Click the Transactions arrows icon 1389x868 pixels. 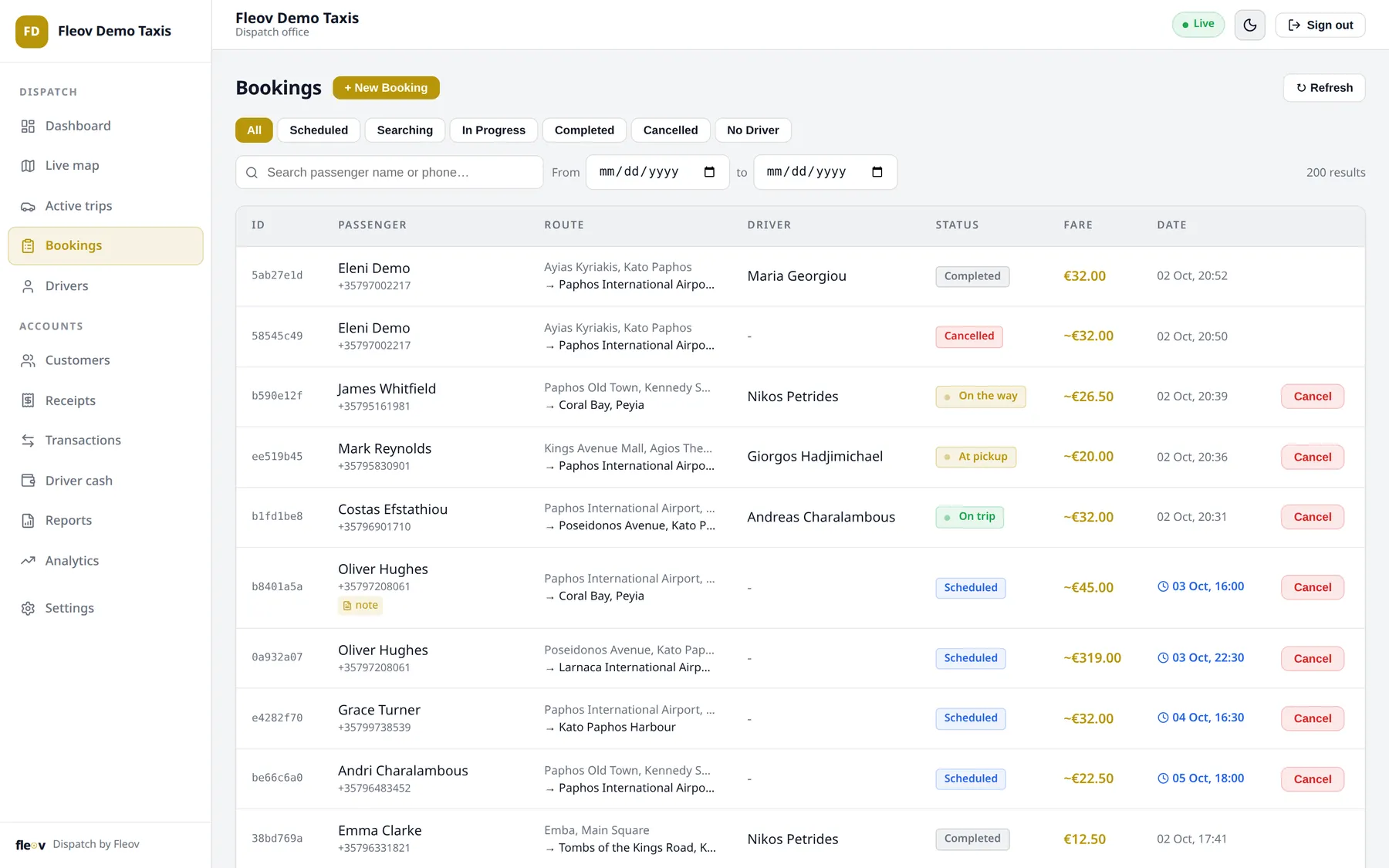pyautogui.click(x=28, y=441)
